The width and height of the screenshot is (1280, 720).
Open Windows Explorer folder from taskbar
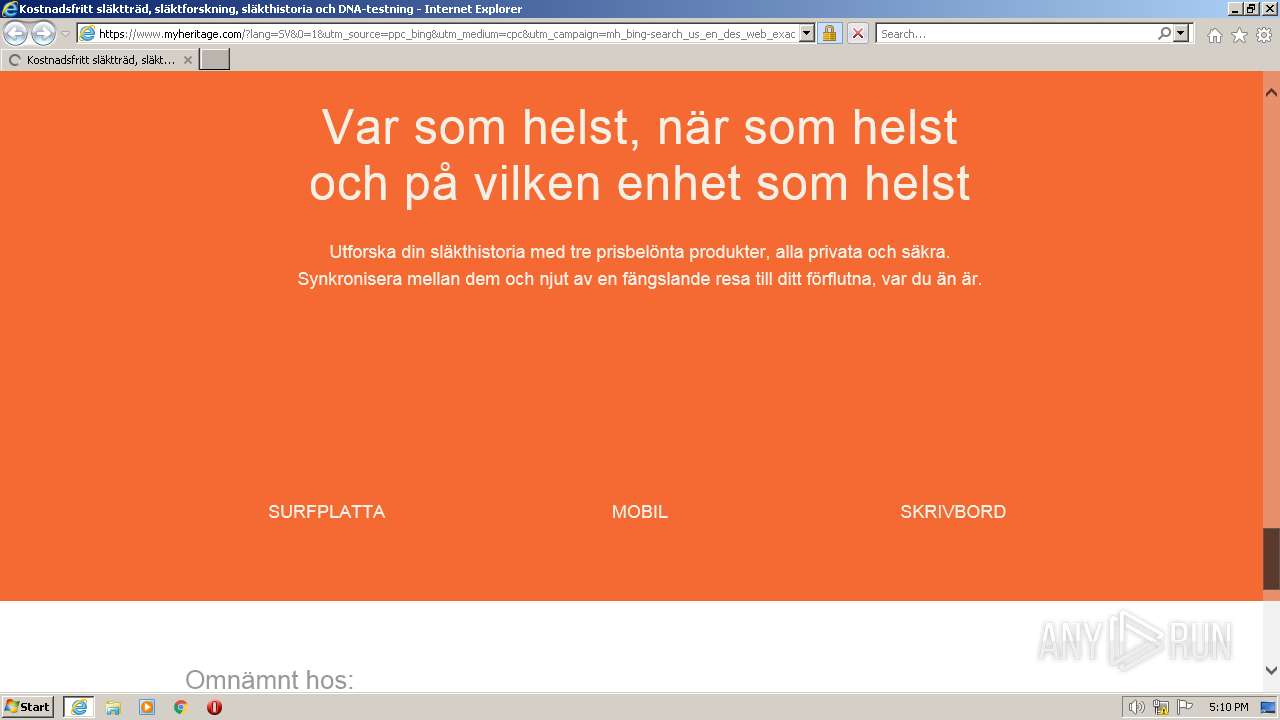pyautogui.click(x=113, y=707)
